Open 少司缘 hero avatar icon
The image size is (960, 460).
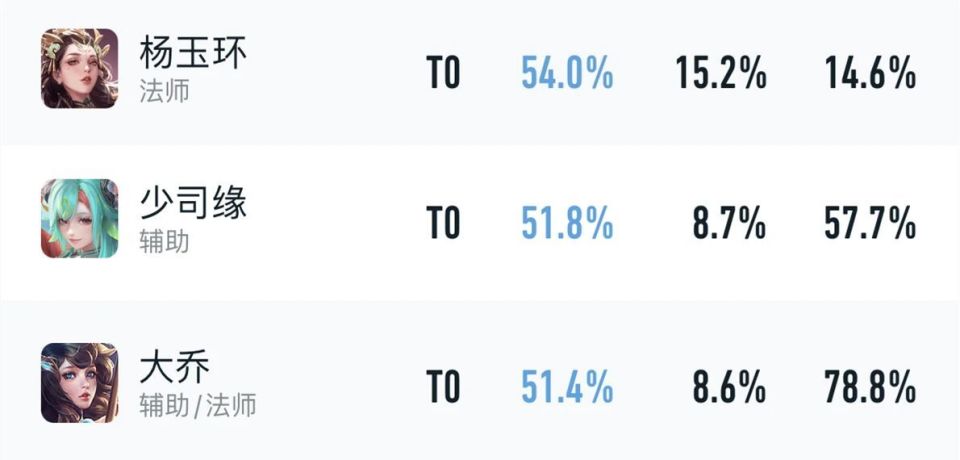click(80, 218)
